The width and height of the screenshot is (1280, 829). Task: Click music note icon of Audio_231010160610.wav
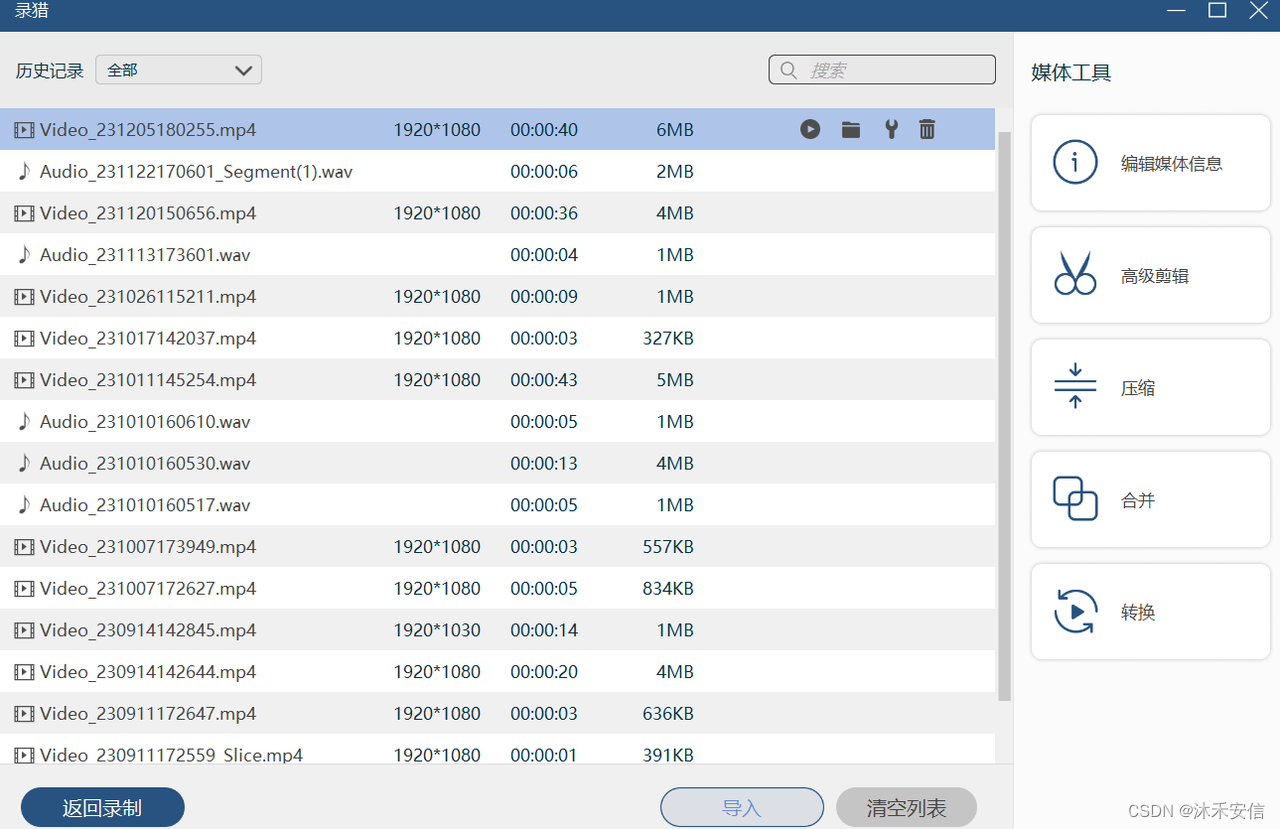[x=24, y=422]
